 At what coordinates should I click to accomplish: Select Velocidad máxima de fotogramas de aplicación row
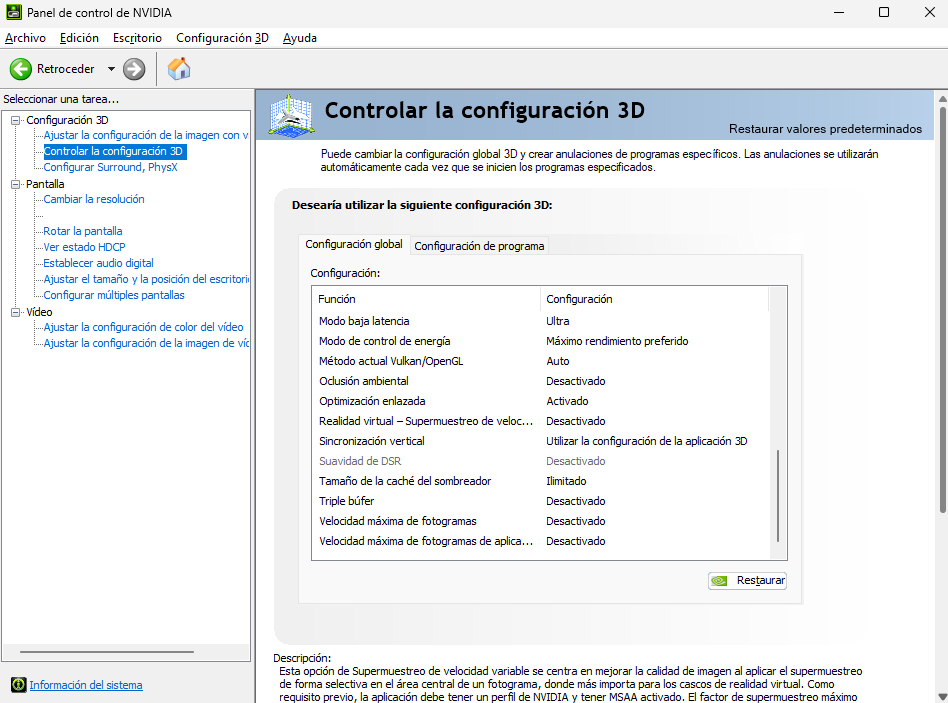point(541,541)
